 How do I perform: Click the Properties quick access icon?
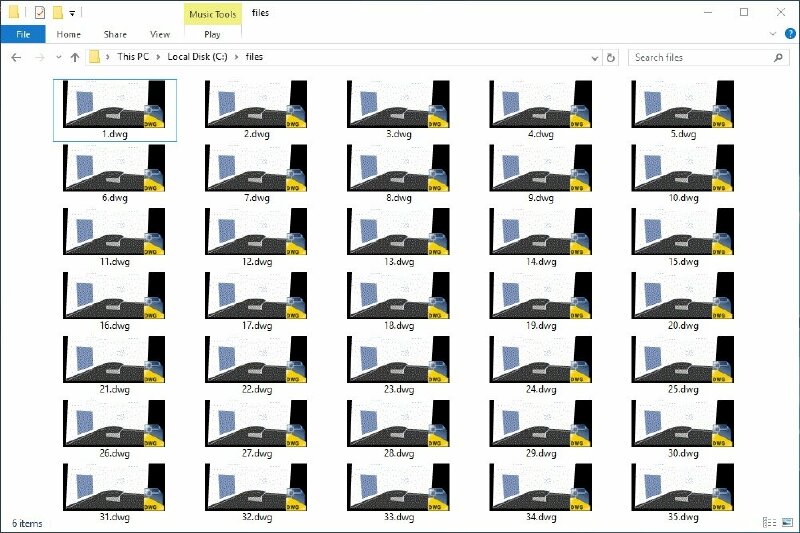[x=40, y=12]
